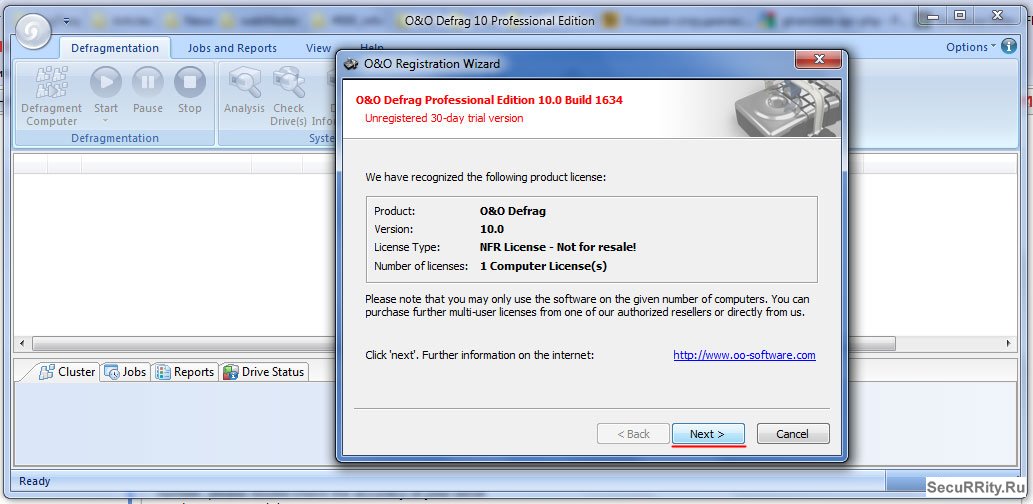Open the http://www.oo-software.com link
1033x504 pixels.
coord(744,355)
